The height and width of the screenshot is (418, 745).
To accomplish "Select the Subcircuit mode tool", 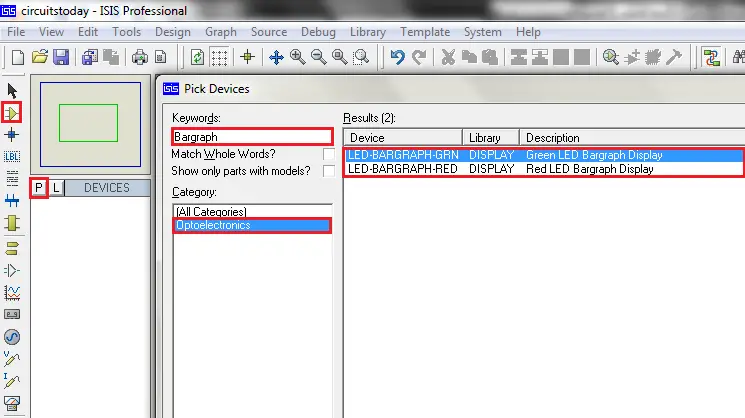I will [12, 223].
